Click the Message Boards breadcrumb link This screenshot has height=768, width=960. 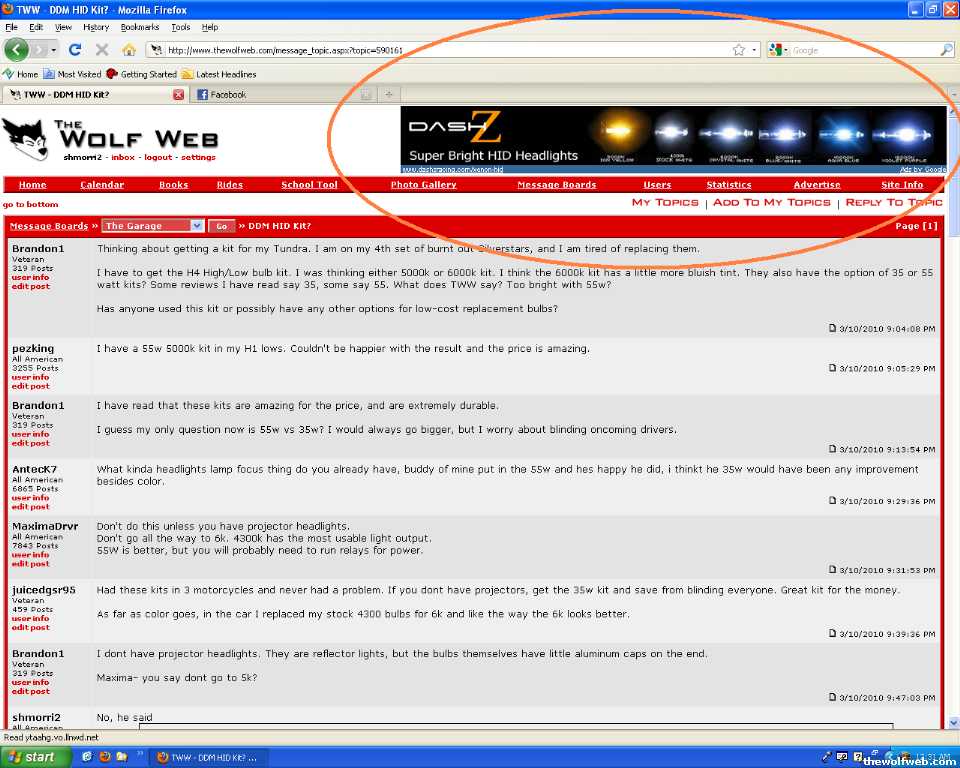[x=49, y=226]
